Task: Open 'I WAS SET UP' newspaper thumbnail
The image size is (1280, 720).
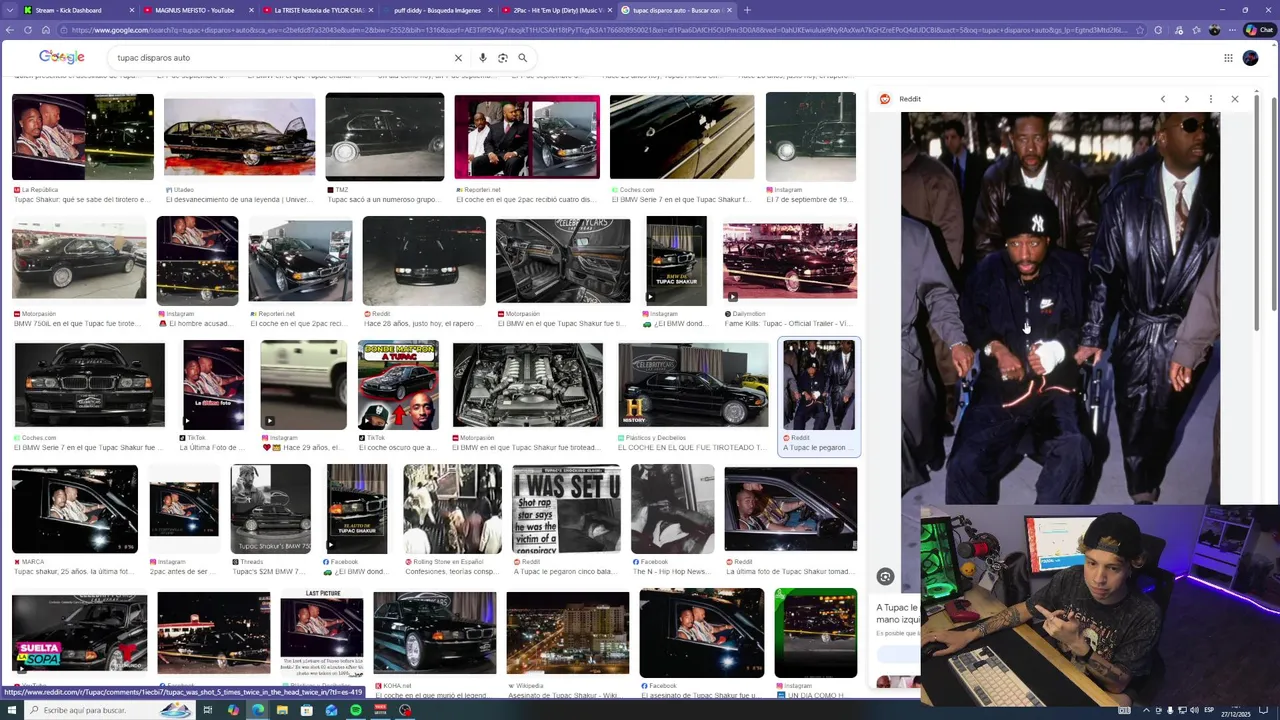Action: pos(566,509)
